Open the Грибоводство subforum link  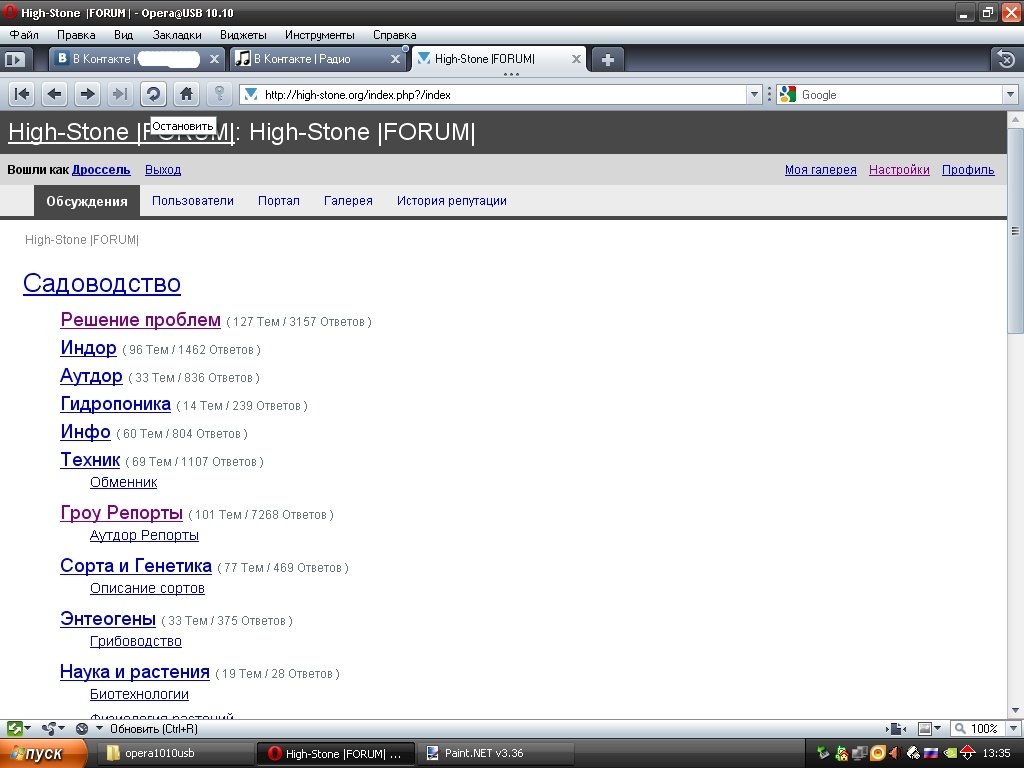(136, 641)
